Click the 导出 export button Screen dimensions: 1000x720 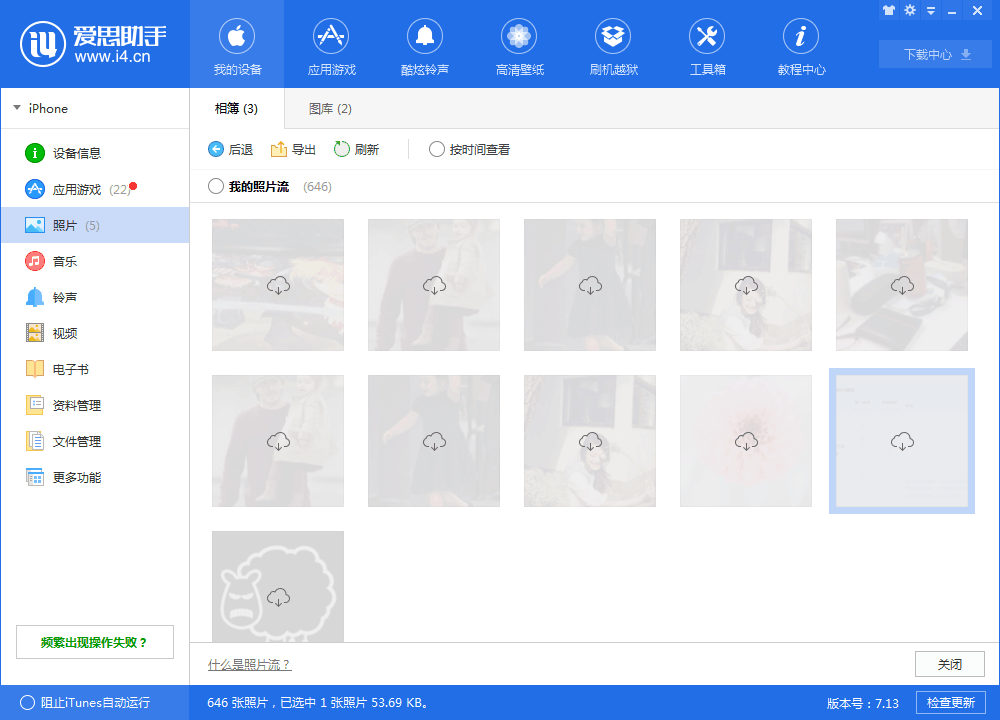click(293, 149)
